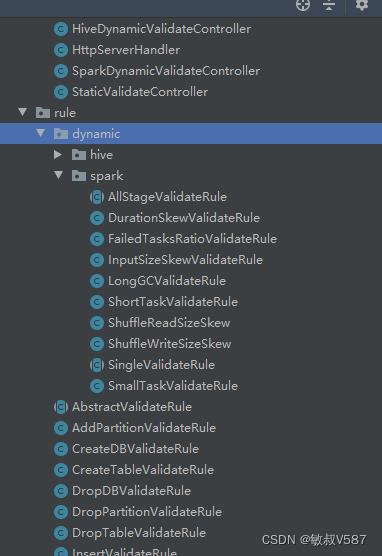Click class icon of ShuffleWriteSizeSkew

[97, 344]
